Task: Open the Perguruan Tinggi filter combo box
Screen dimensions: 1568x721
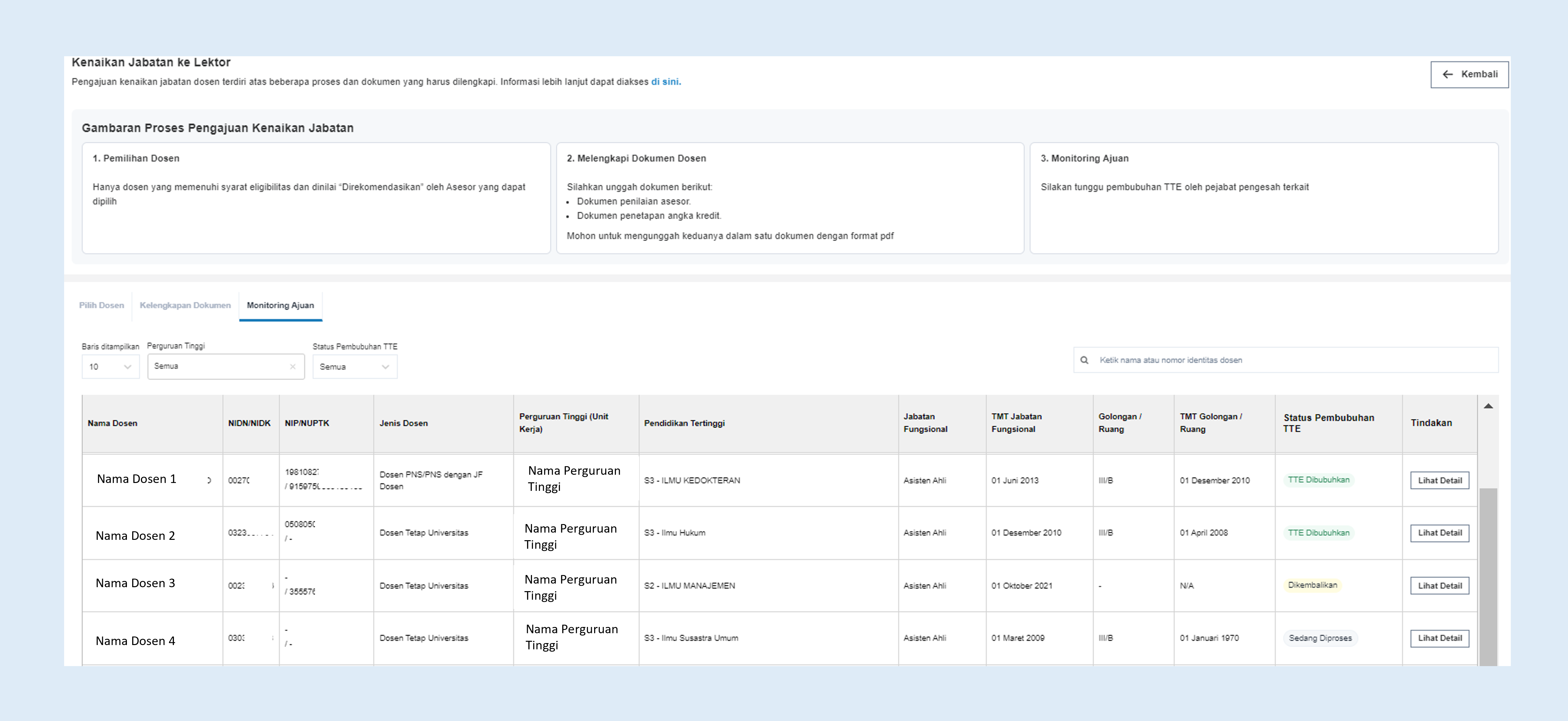Action: click(x=226, y=366)
